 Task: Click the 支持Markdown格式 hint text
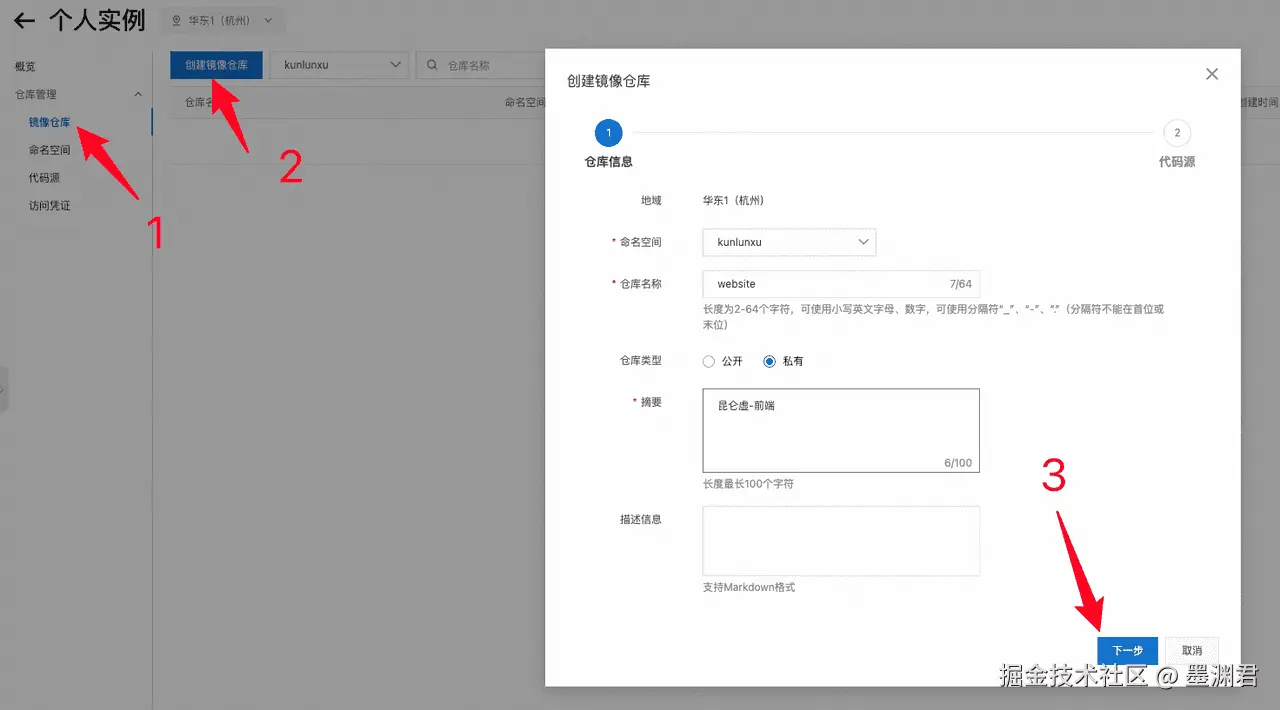tap(749, 587)
